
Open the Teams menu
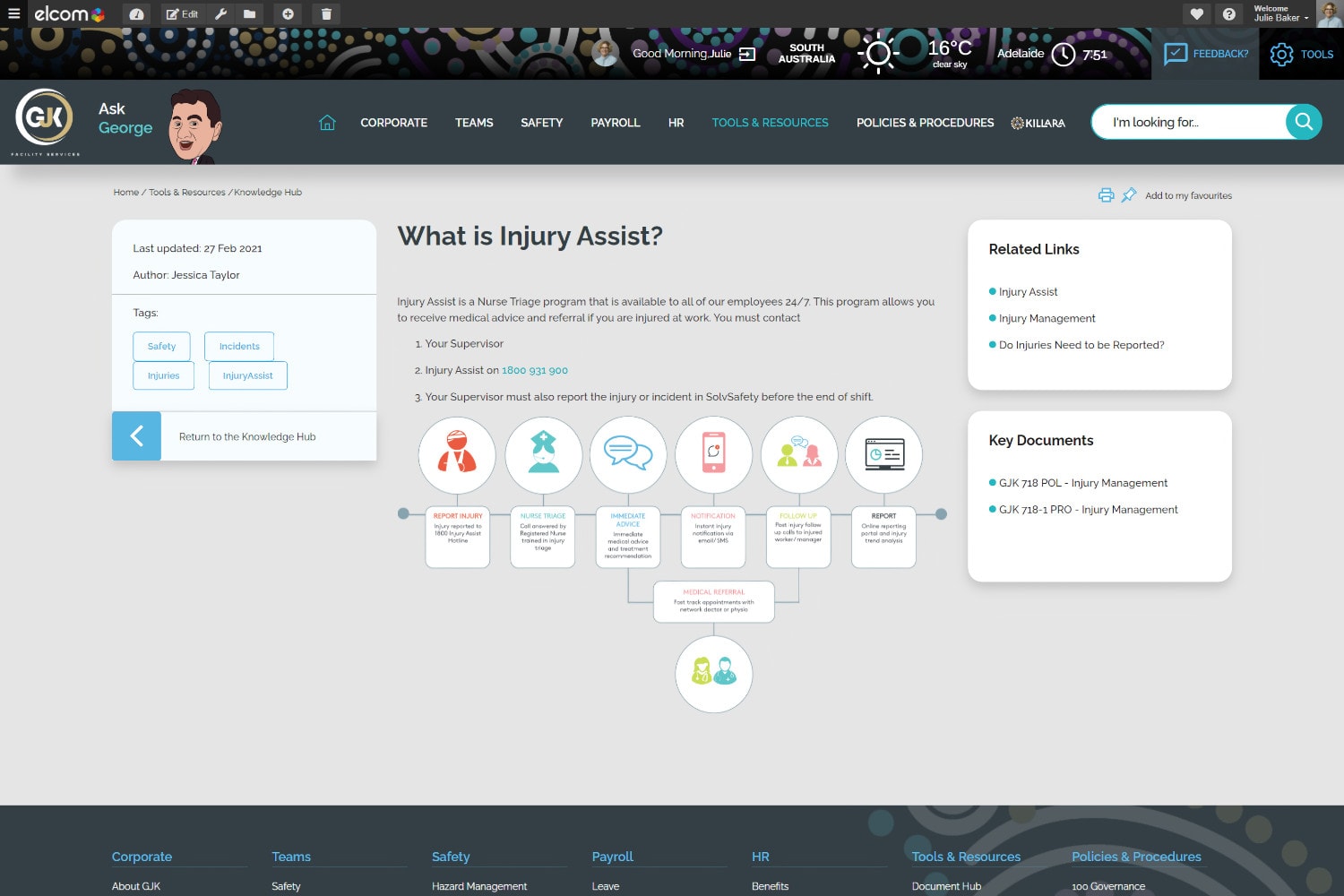pyautogui.click(x=474, y=123)
